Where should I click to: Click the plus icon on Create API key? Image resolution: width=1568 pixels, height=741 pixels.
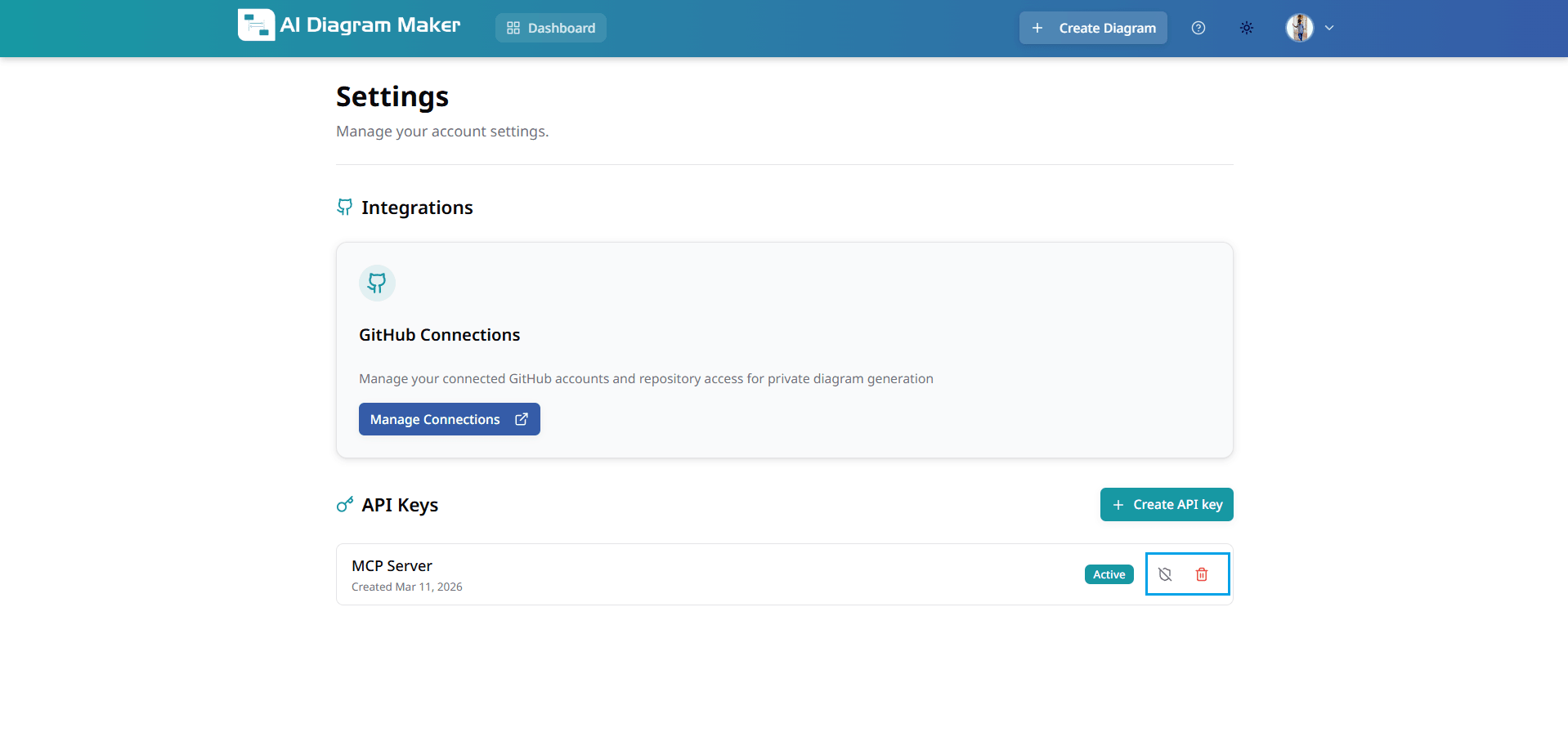point(1117,504)
